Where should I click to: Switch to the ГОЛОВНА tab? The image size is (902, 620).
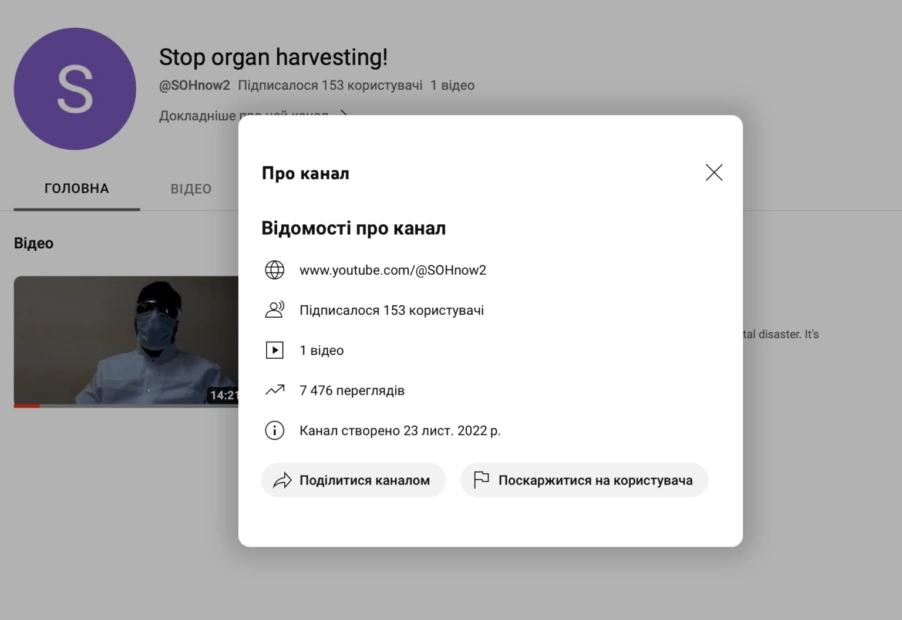pyautogui.click(x=77, y=189)
